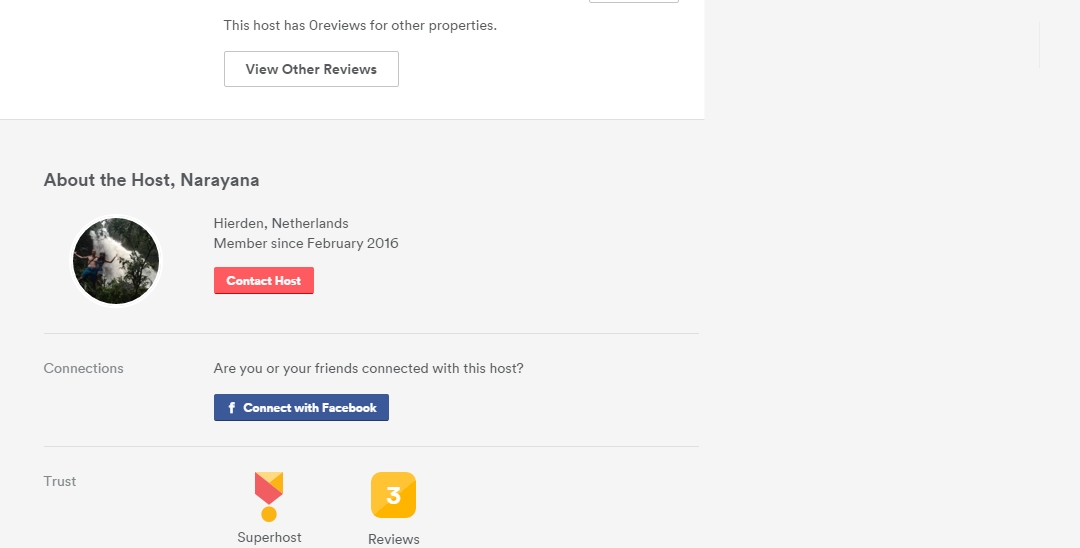
Task: Click Member since February 2016 text
Action: click(306, 243)
